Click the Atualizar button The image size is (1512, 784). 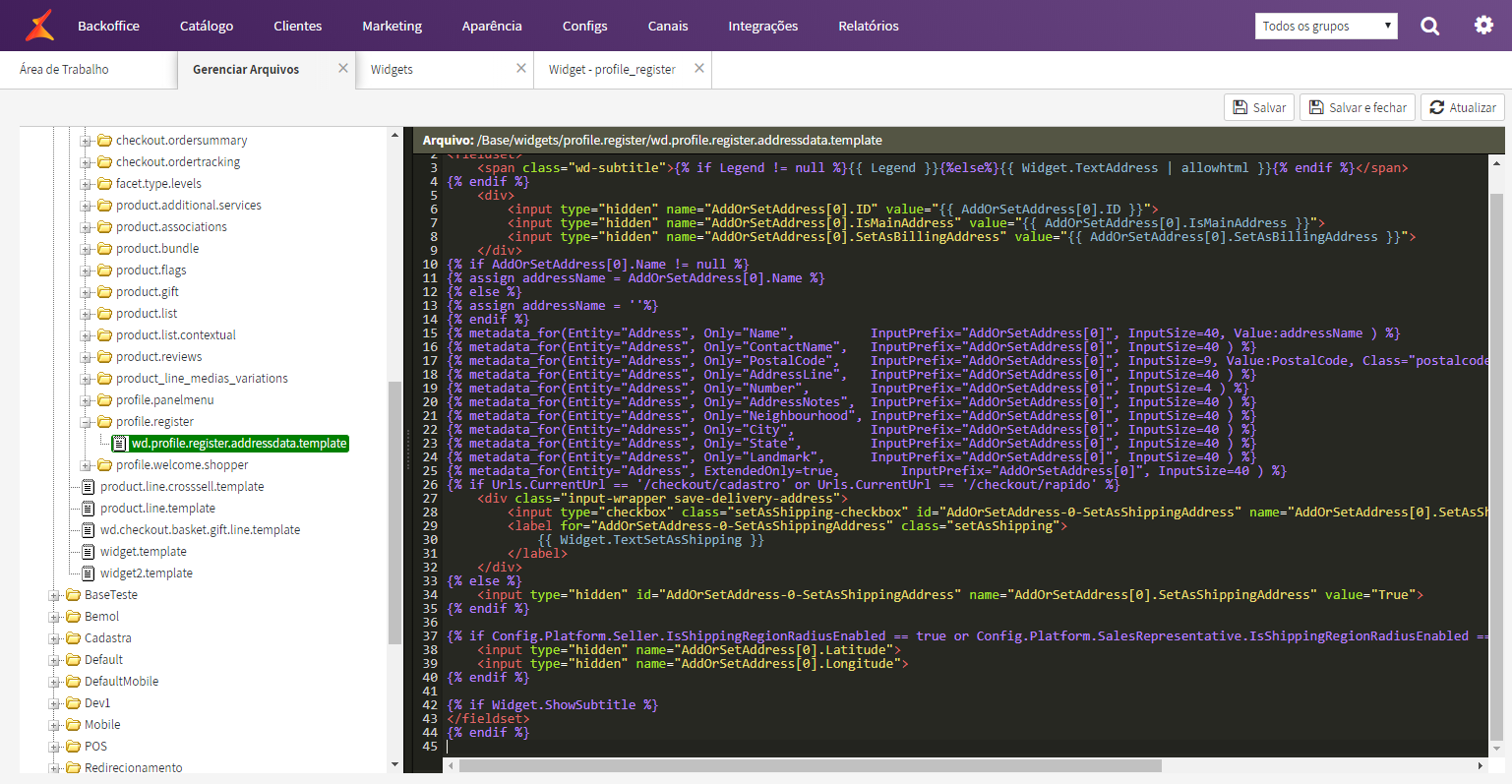pyautogui.click(x=1463, y=107)
